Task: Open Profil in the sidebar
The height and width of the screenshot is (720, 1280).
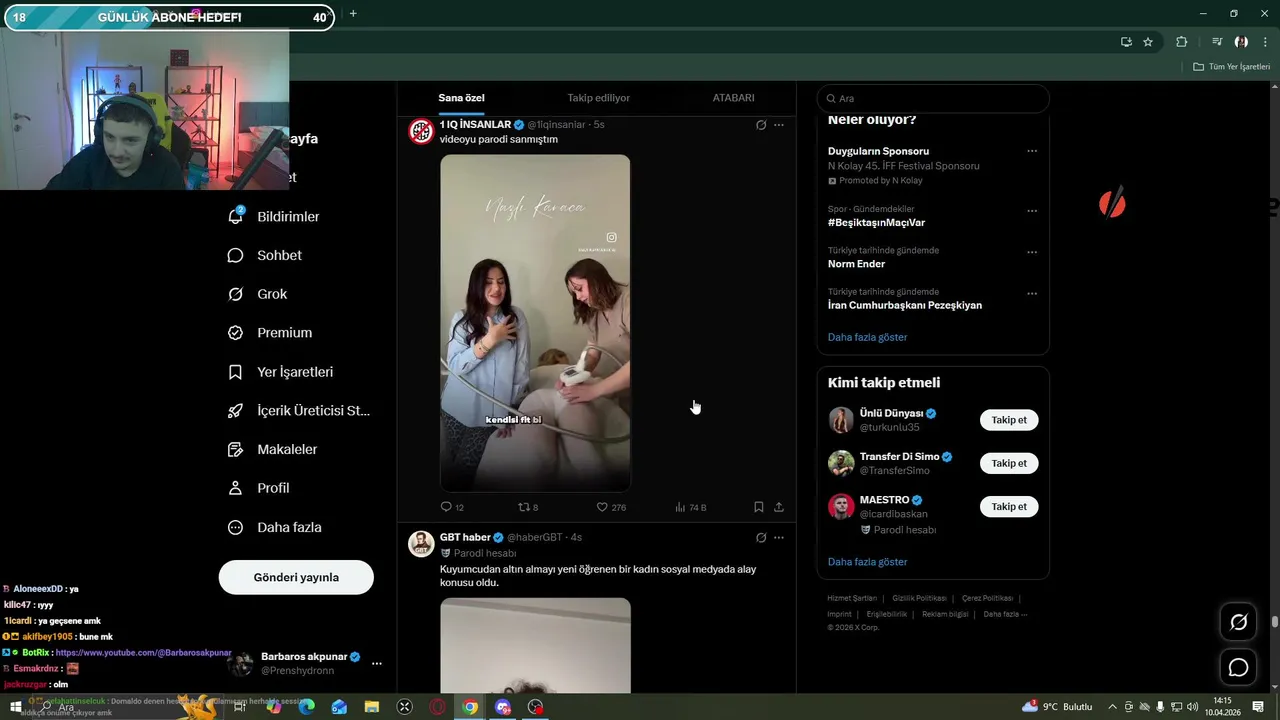Action: coord(259,488)
